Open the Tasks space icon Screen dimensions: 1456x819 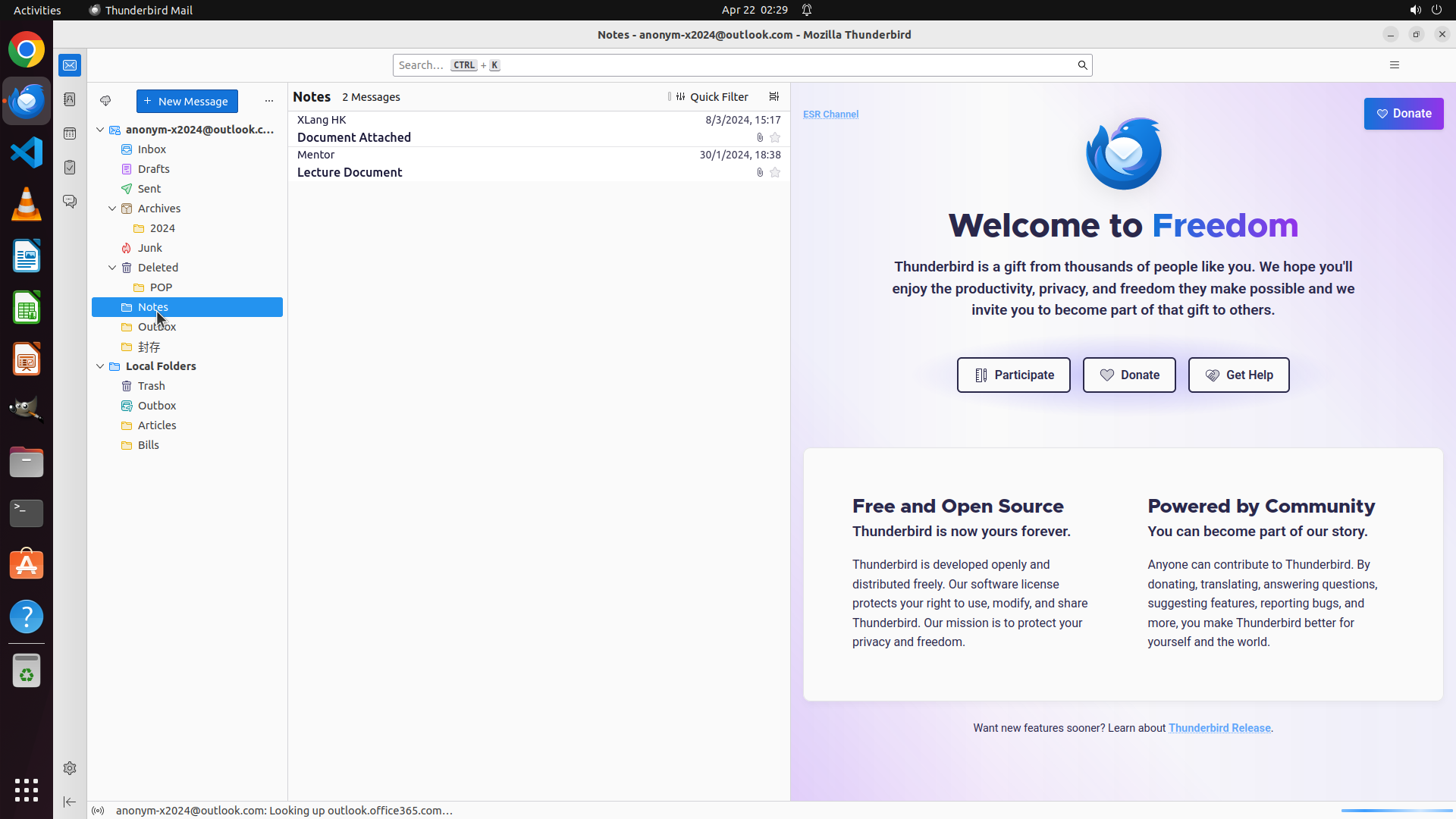click(70, 168)
